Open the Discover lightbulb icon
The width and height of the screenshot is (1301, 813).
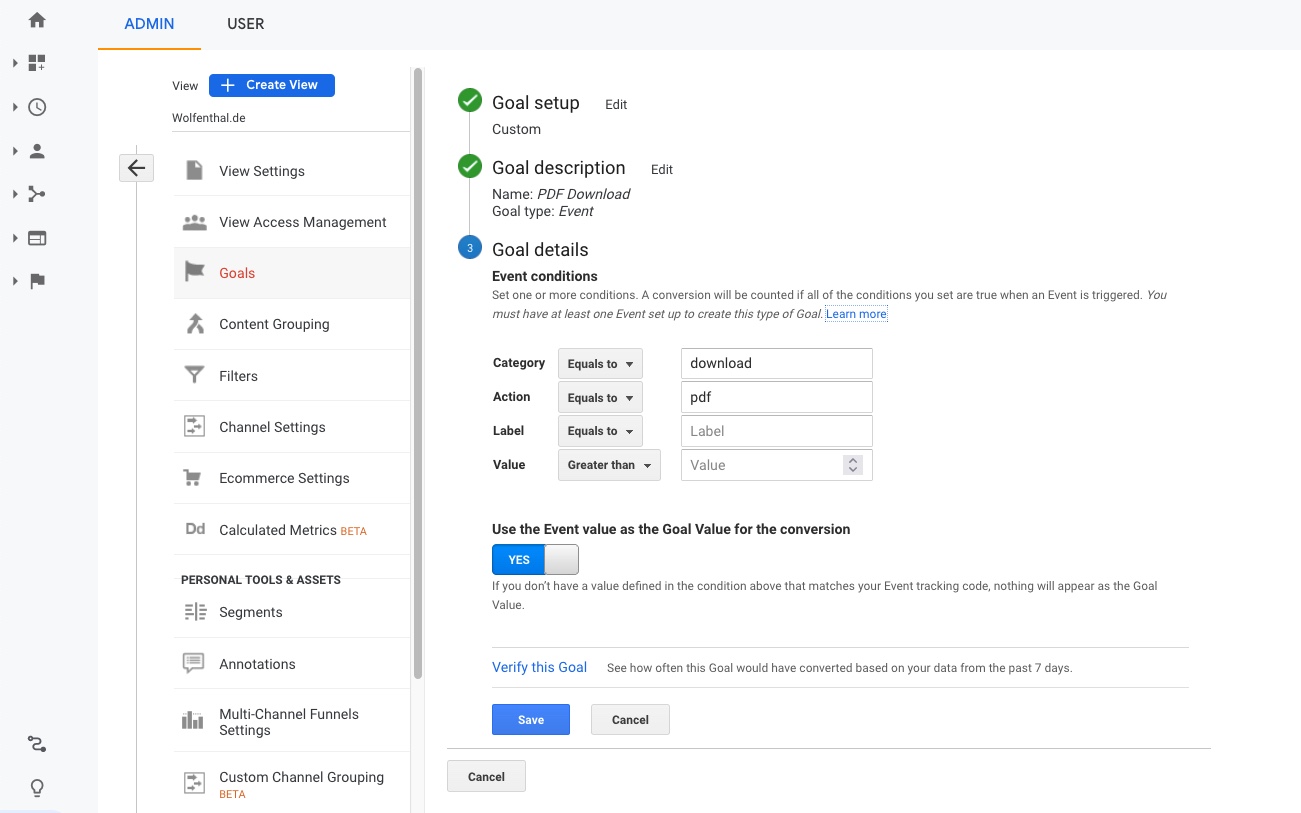[37, 788]
